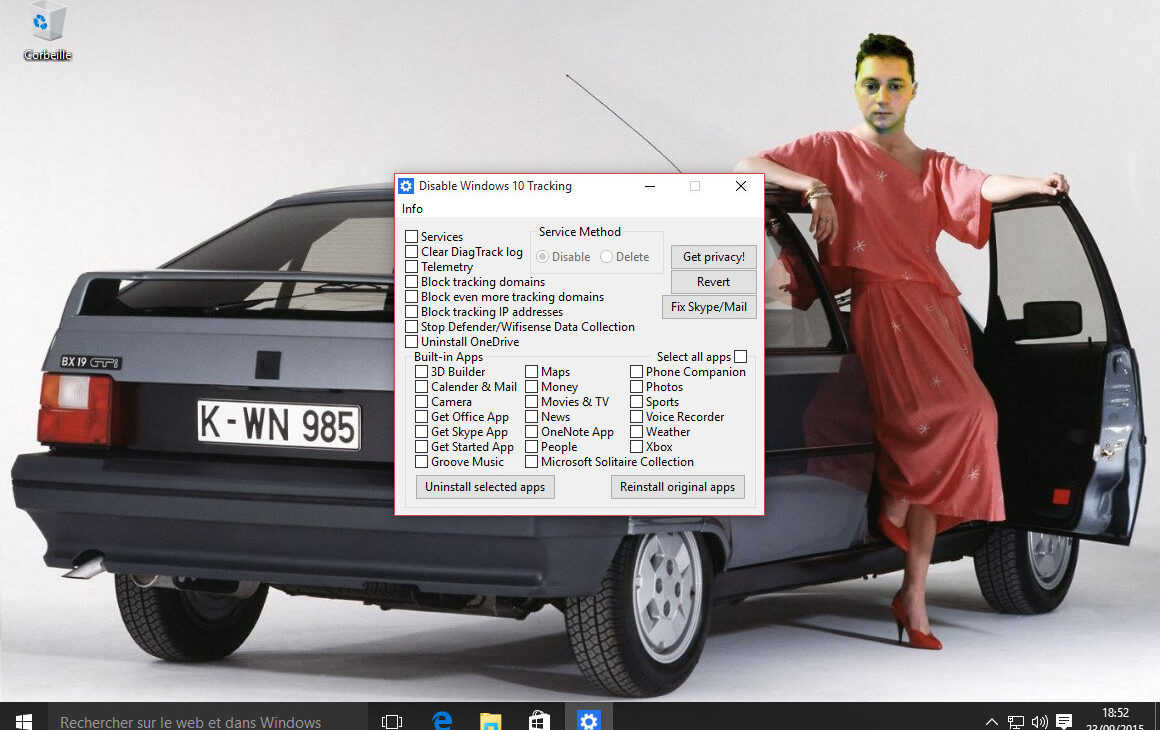The width and height of the screenshot is (1160, 730).
Task: Enable the Uninstall OneDrive option
Action: pos(410,341)
